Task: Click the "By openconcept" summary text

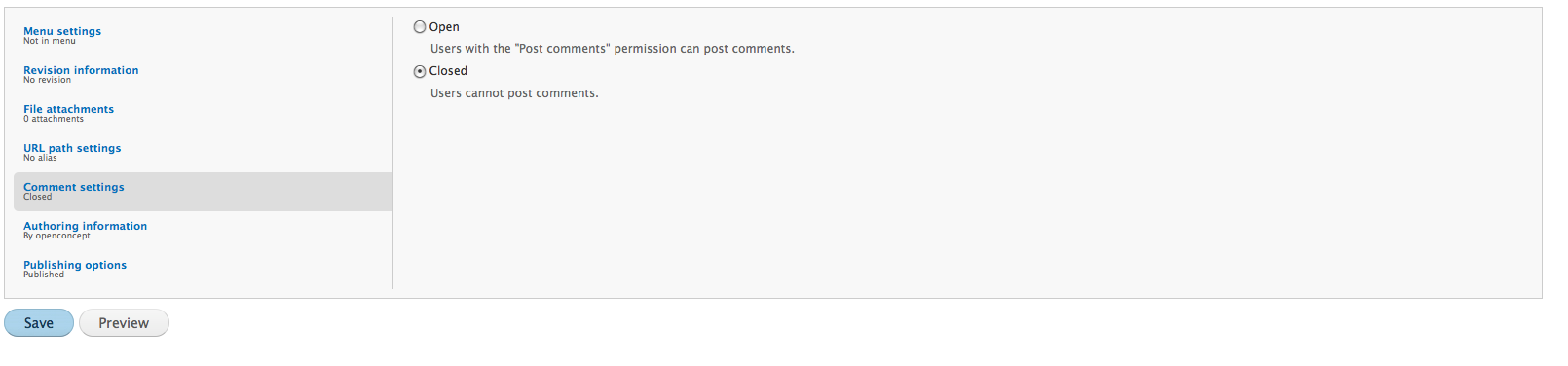Action: tap(56, 236)
